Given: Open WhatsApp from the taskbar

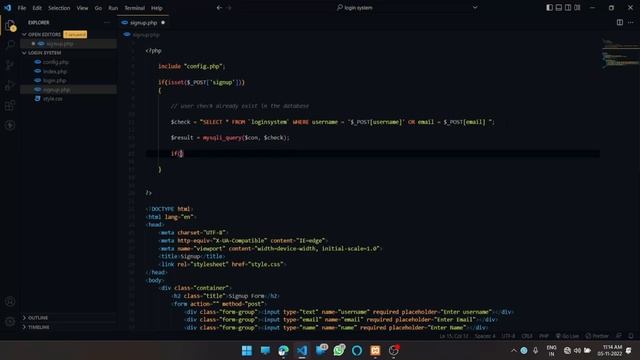Looking at the screenshot, I should [338, 351].
